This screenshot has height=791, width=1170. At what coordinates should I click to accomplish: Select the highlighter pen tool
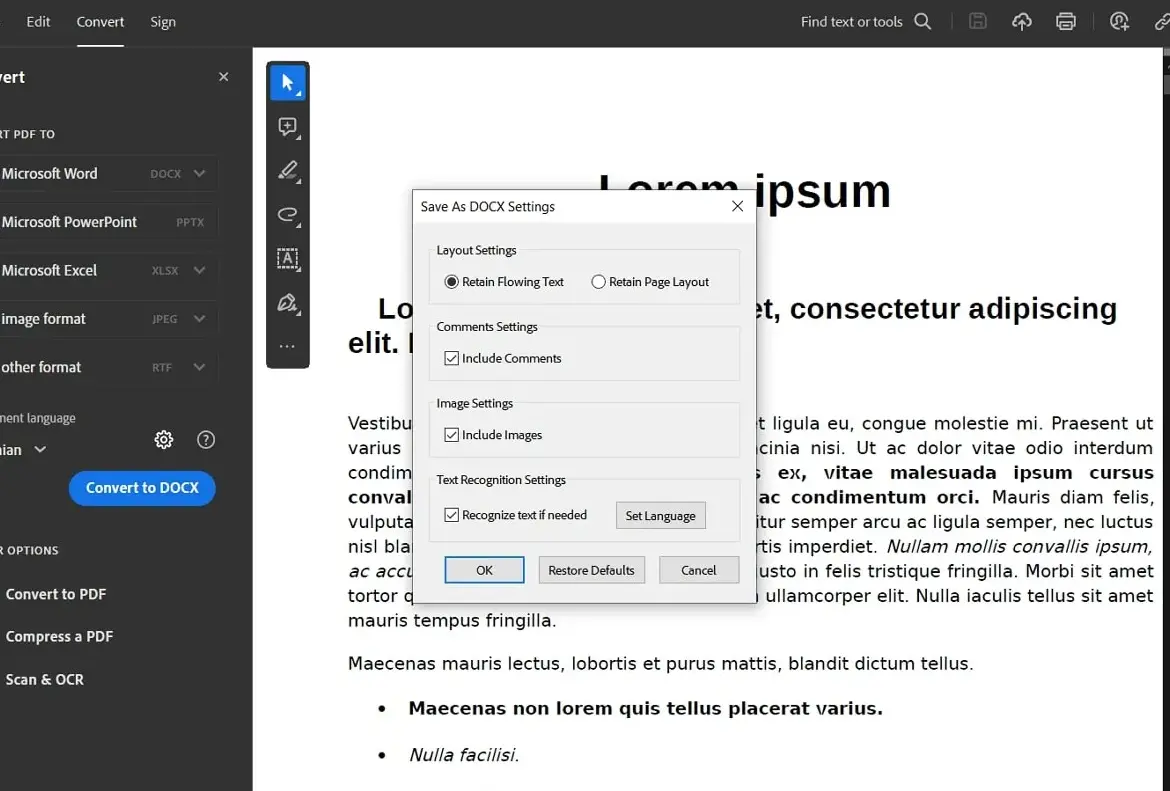click(x=287, y=171)
